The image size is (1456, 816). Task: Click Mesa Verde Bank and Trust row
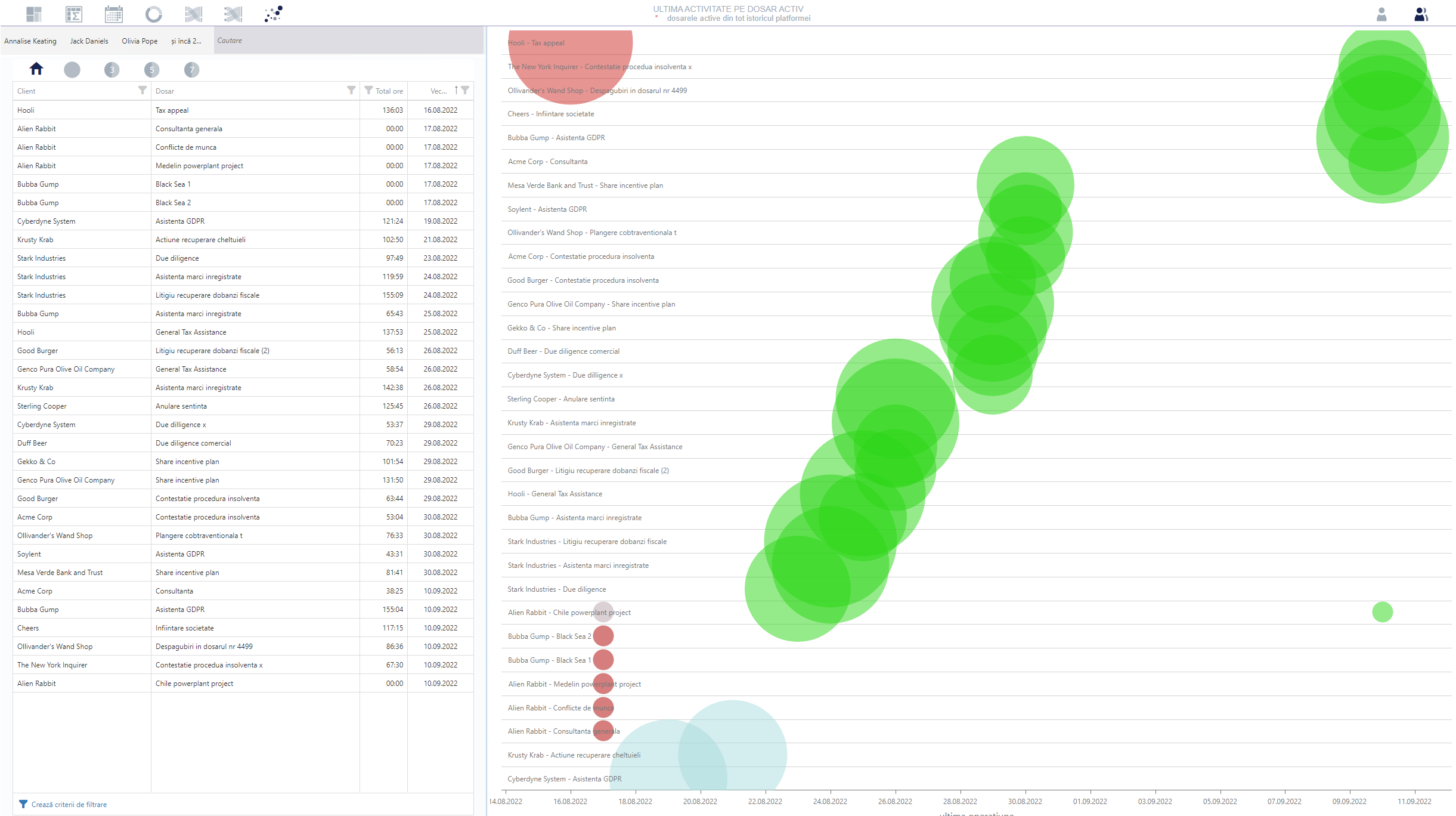pyautogui.click(x=243, y=573)
